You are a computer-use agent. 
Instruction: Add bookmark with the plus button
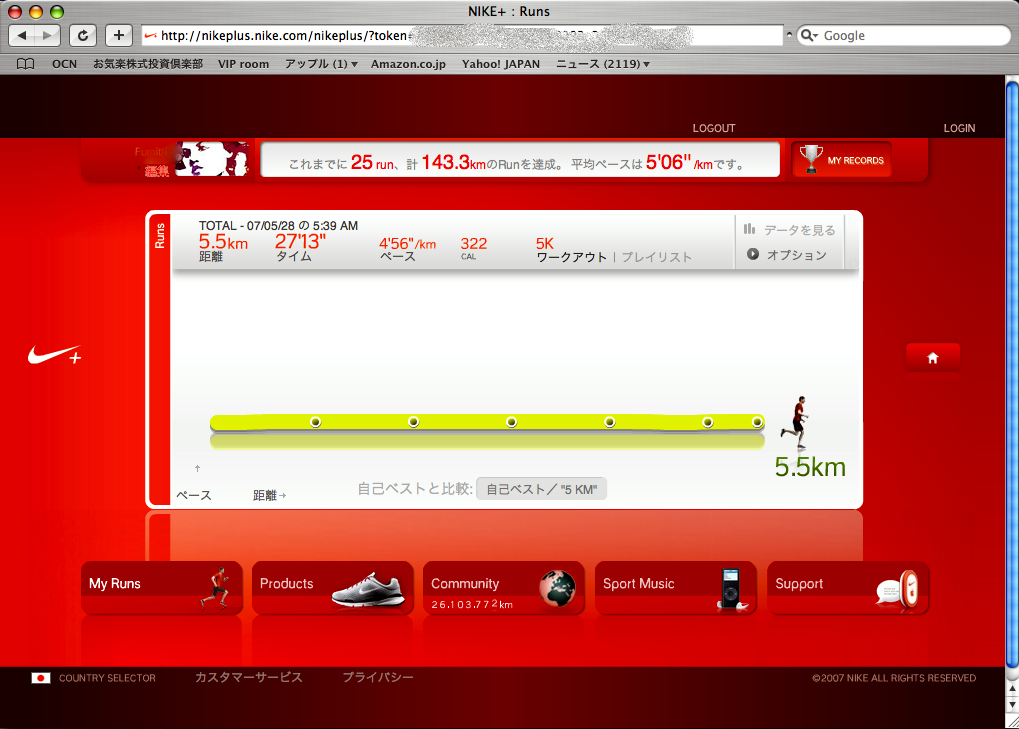coord(118,35)
